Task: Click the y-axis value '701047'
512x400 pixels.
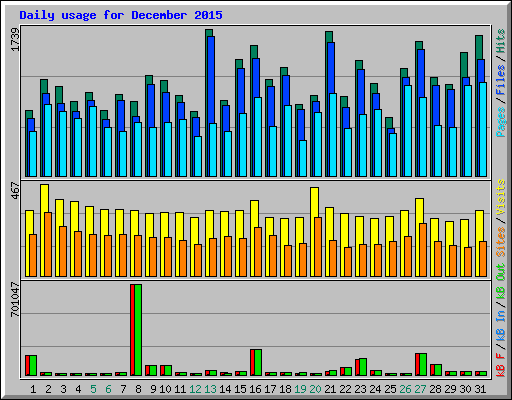Action: coord(15,300)
